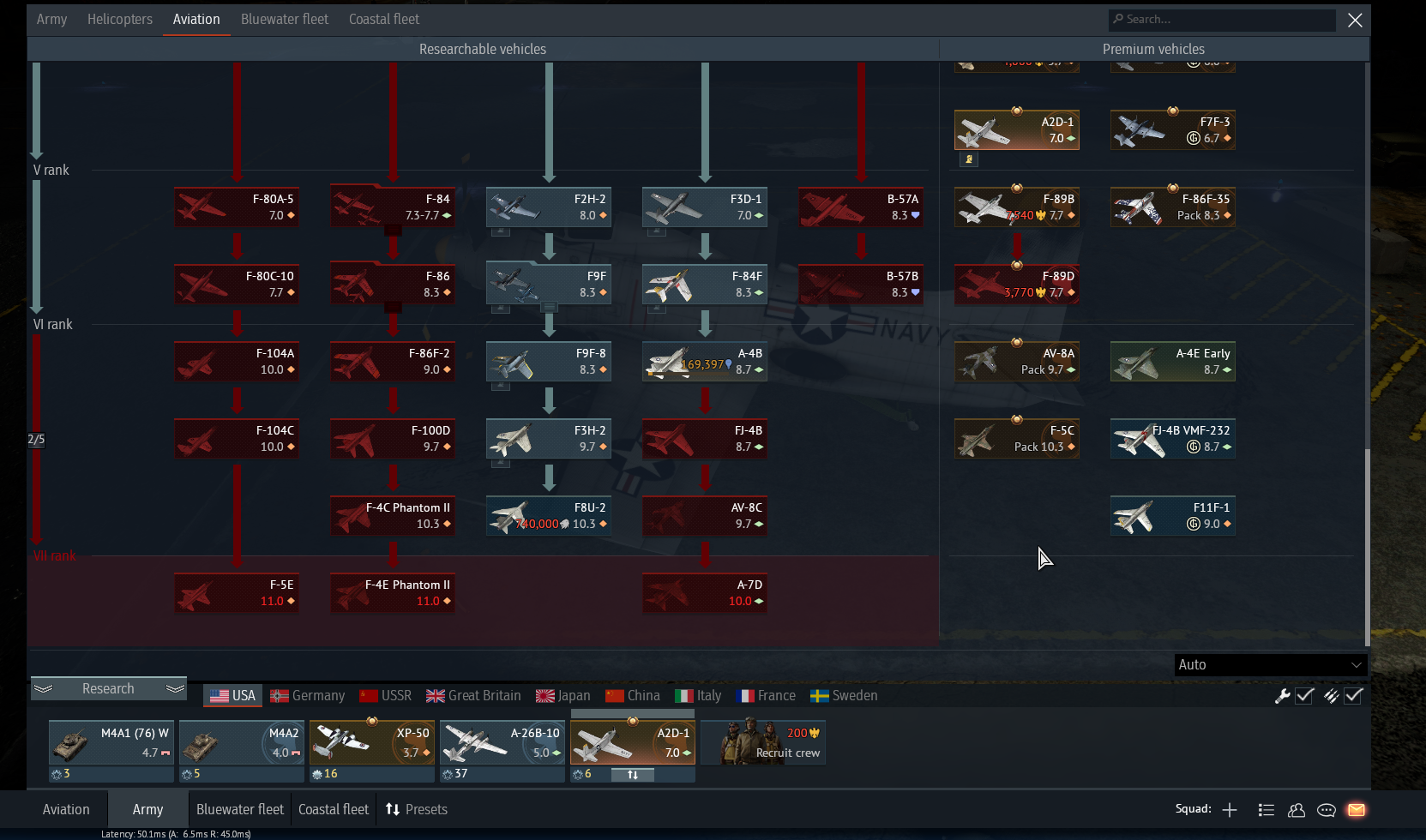Click into the Search field

[1222, 20]
